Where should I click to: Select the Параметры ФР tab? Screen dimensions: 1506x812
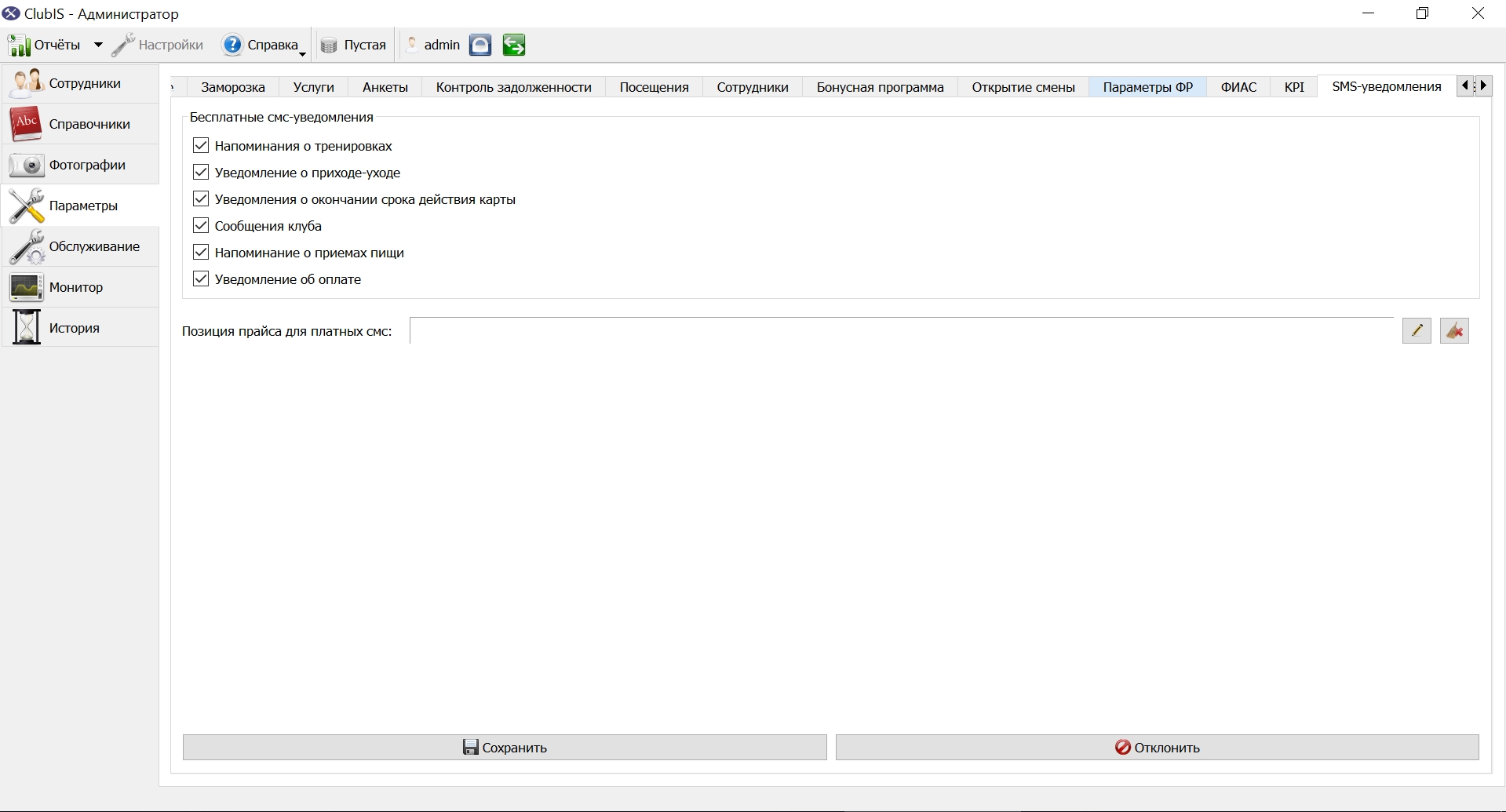point(1147,87)
